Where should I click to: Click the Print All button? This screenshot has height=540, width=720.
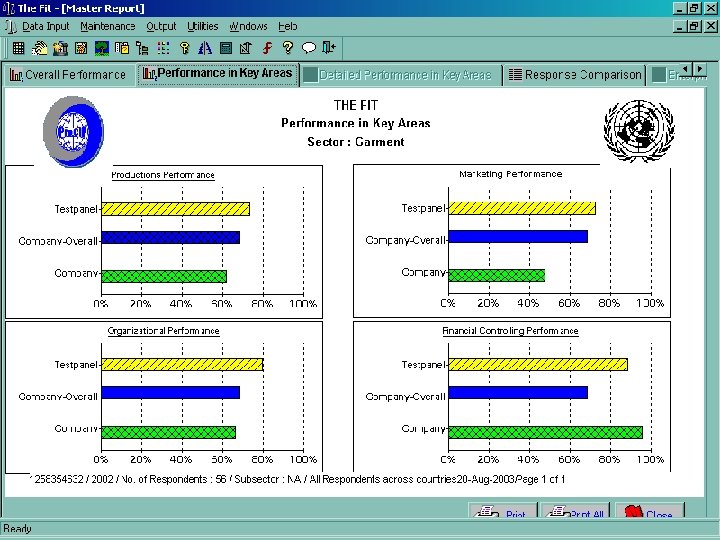[x=575, y=511]
